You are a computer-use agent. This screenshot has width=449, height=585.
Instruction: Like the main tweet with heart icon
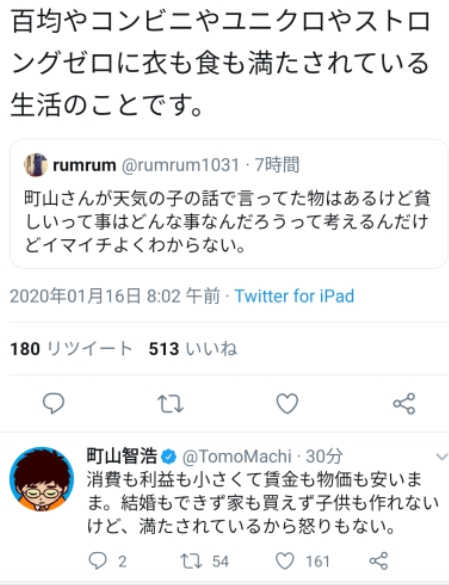click(287, 404)
